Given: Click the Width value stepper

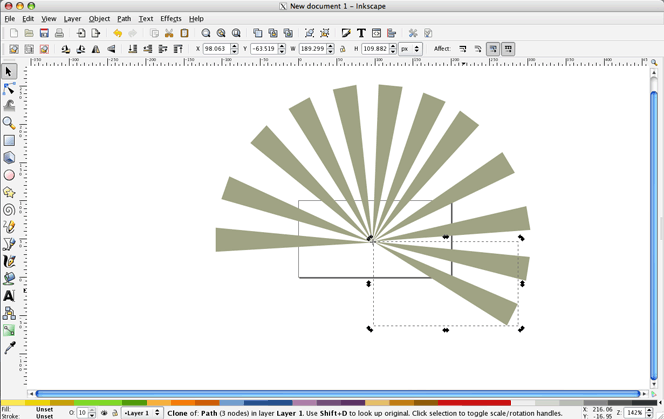Looking at the screenshot, I should coord(330,49).
